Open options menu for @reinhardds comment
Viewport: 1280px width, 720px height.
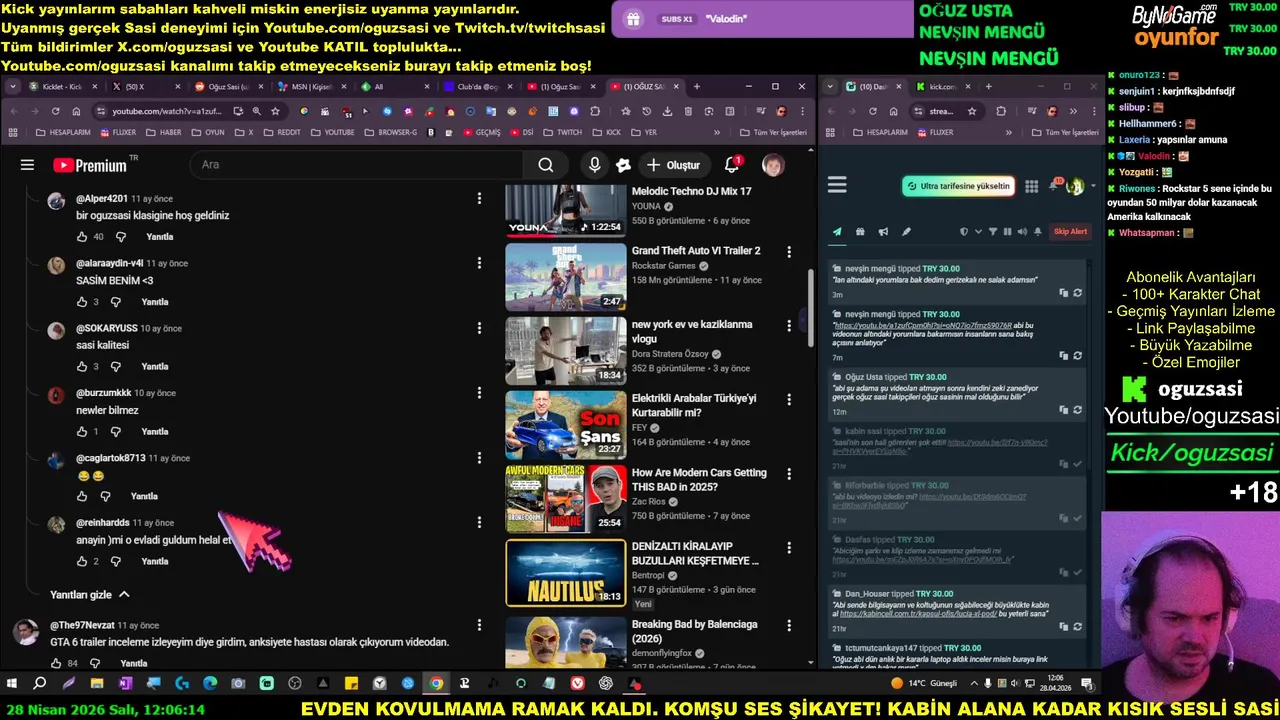pyautogui.click(x=479, y=522)
